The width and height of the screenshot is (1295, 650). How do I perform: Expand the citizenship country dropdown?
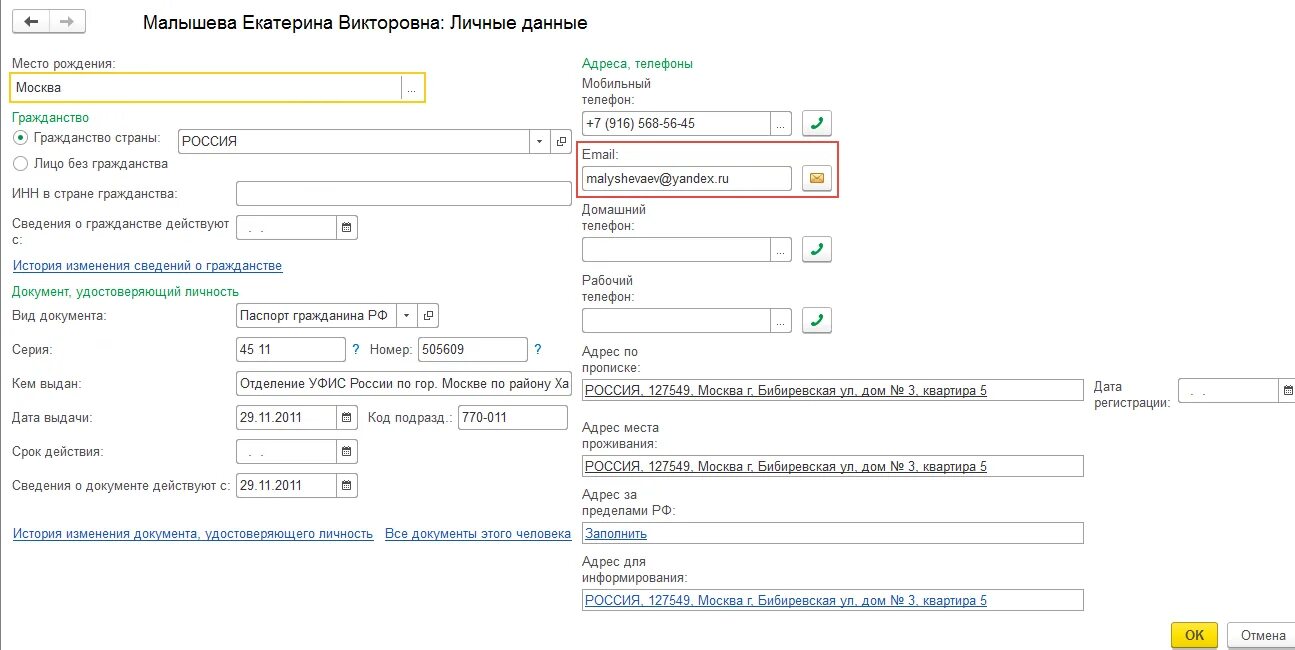pyautogui.click(x=540, y=141)
